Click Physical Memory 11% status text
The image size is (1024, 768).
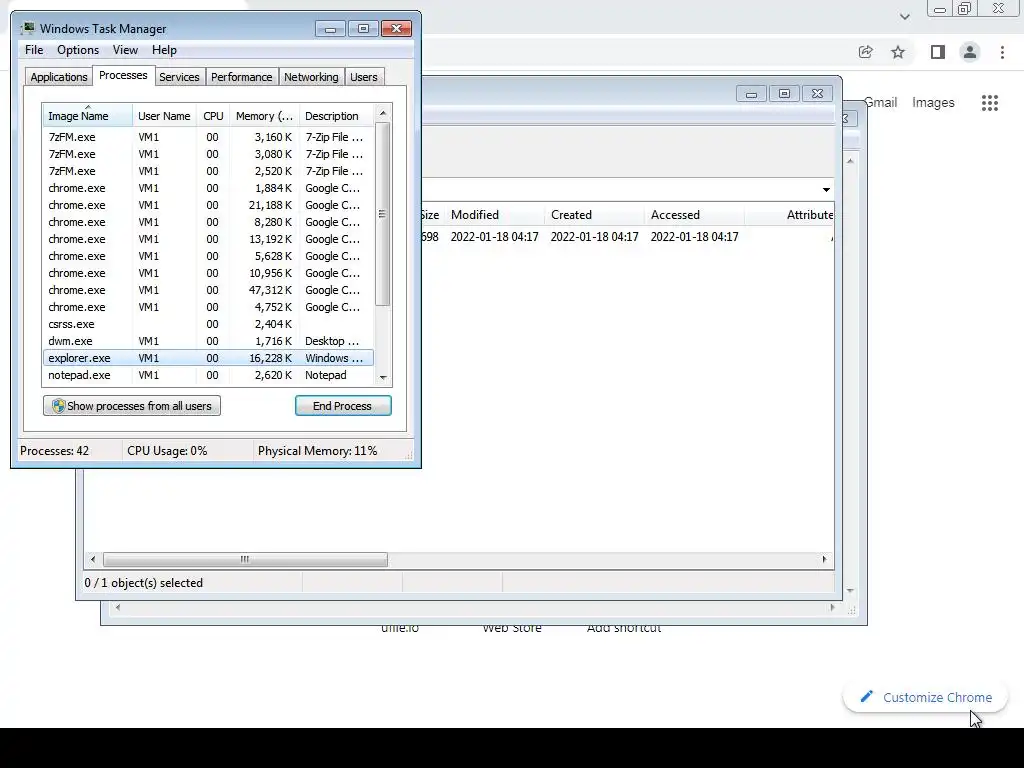[317, 451]
